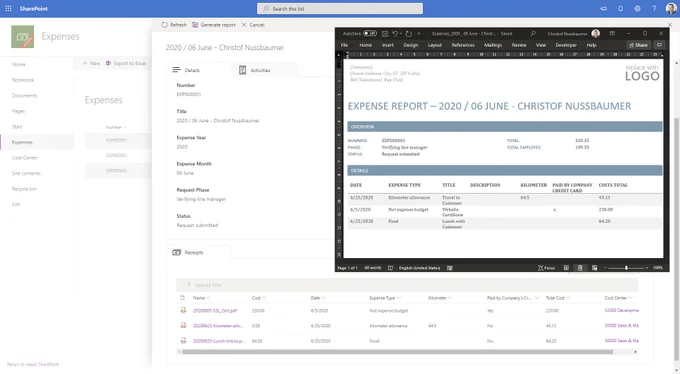Click the help question mark icon

(x=654, y=8)
